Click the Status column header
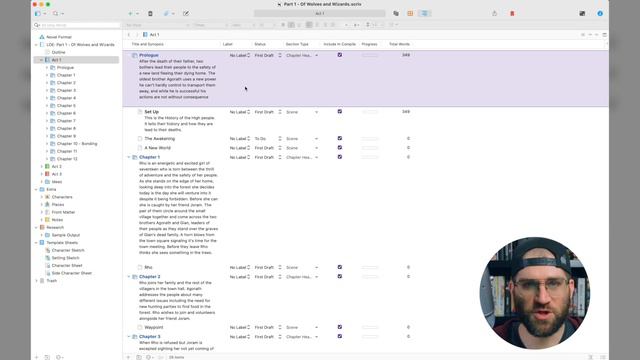 (260, 44)
